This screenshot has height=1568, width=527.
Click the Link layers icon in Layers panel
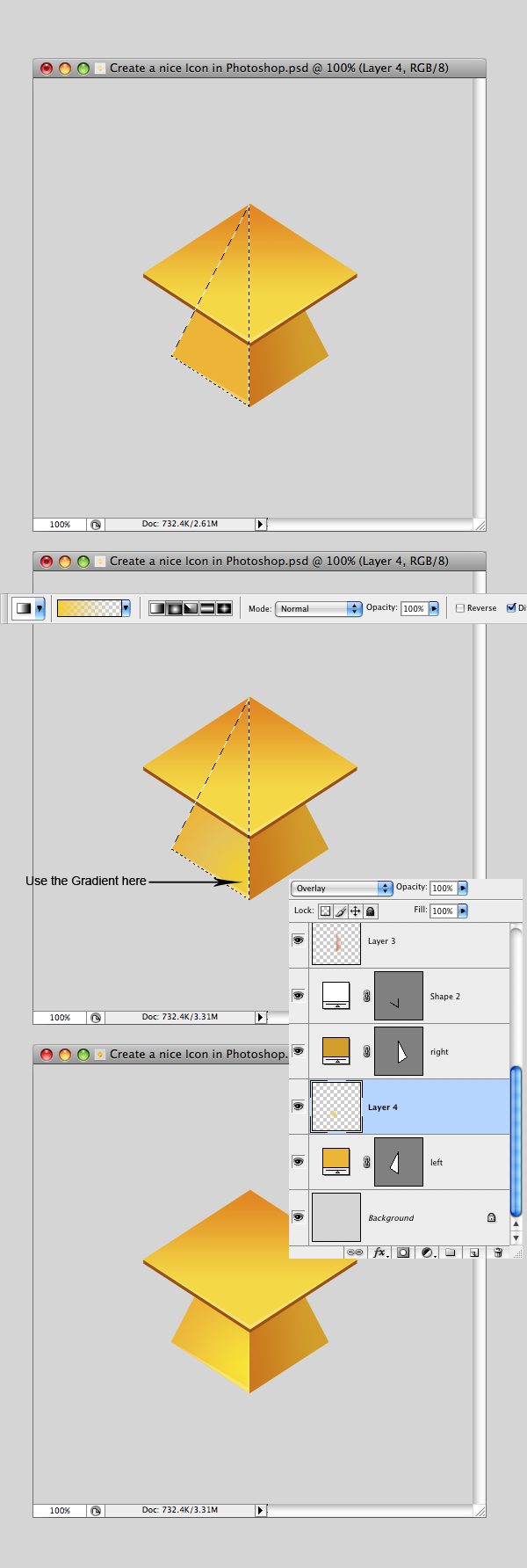click(x=355, y=1252)
